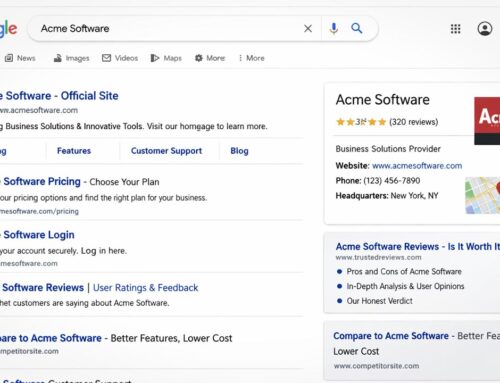Open the map thumbnail in knowledge panel
Image resolution: width=500 pixels, height=383 pixels.
click(483, 195)
